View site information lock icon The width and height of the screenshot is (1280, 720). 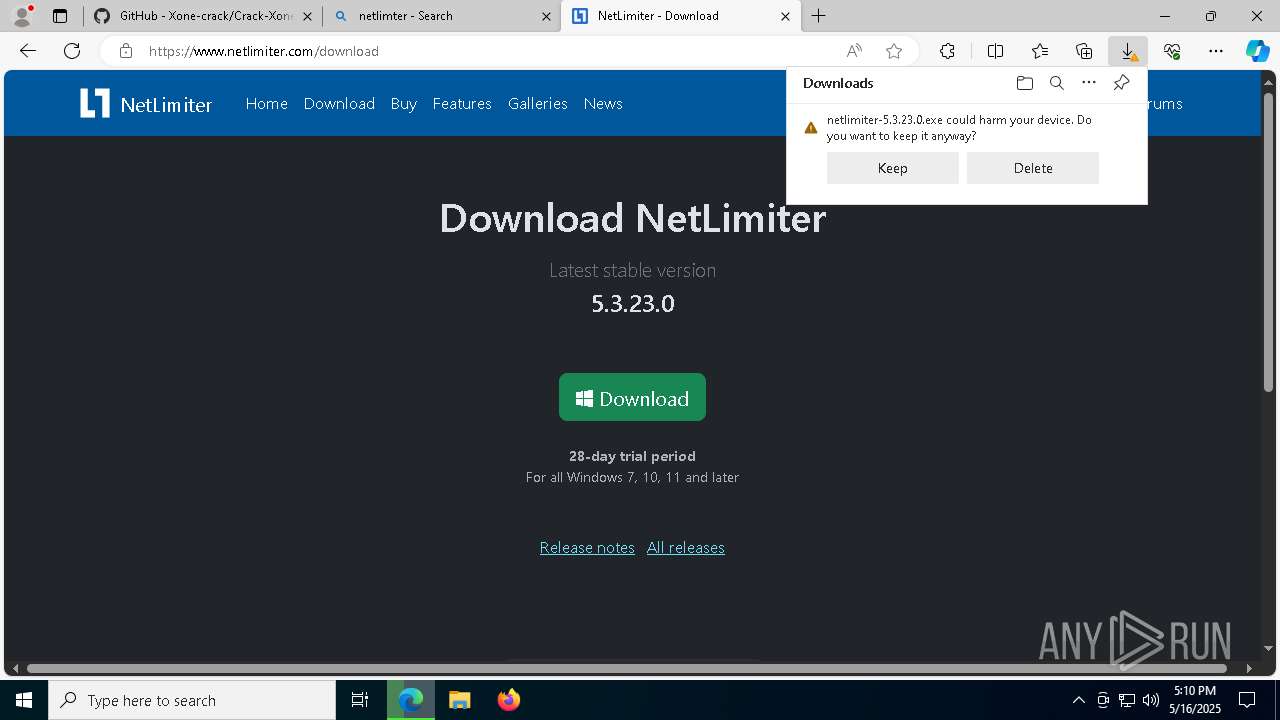coord(126,51)
